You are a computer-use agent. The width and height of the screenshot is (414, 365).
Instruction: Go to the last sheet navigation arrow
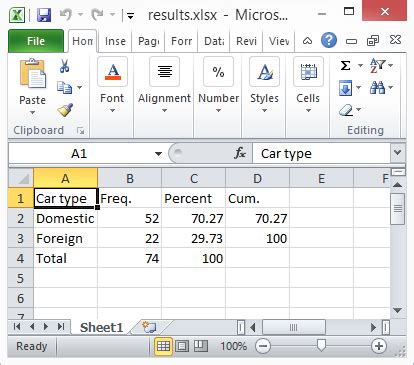(61, 327)
